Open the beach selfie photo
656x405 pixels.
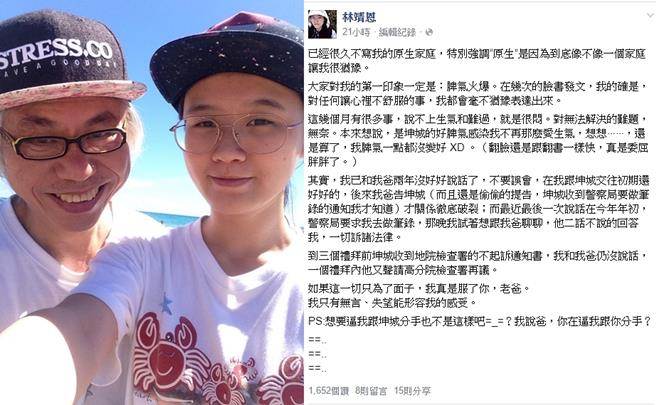pos(151,202)
